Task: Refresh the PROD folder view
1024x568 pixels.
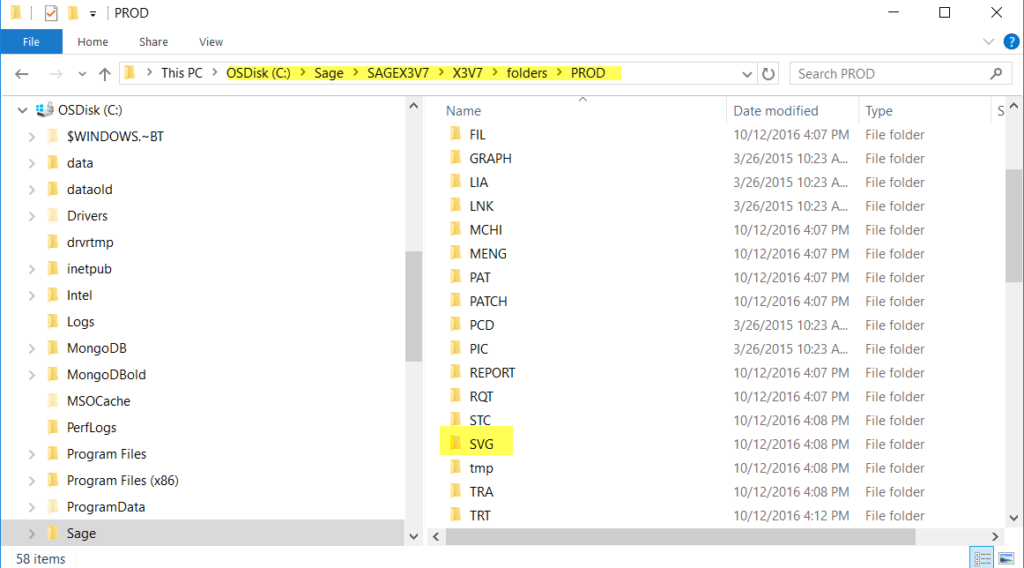Action: [769, 74]
